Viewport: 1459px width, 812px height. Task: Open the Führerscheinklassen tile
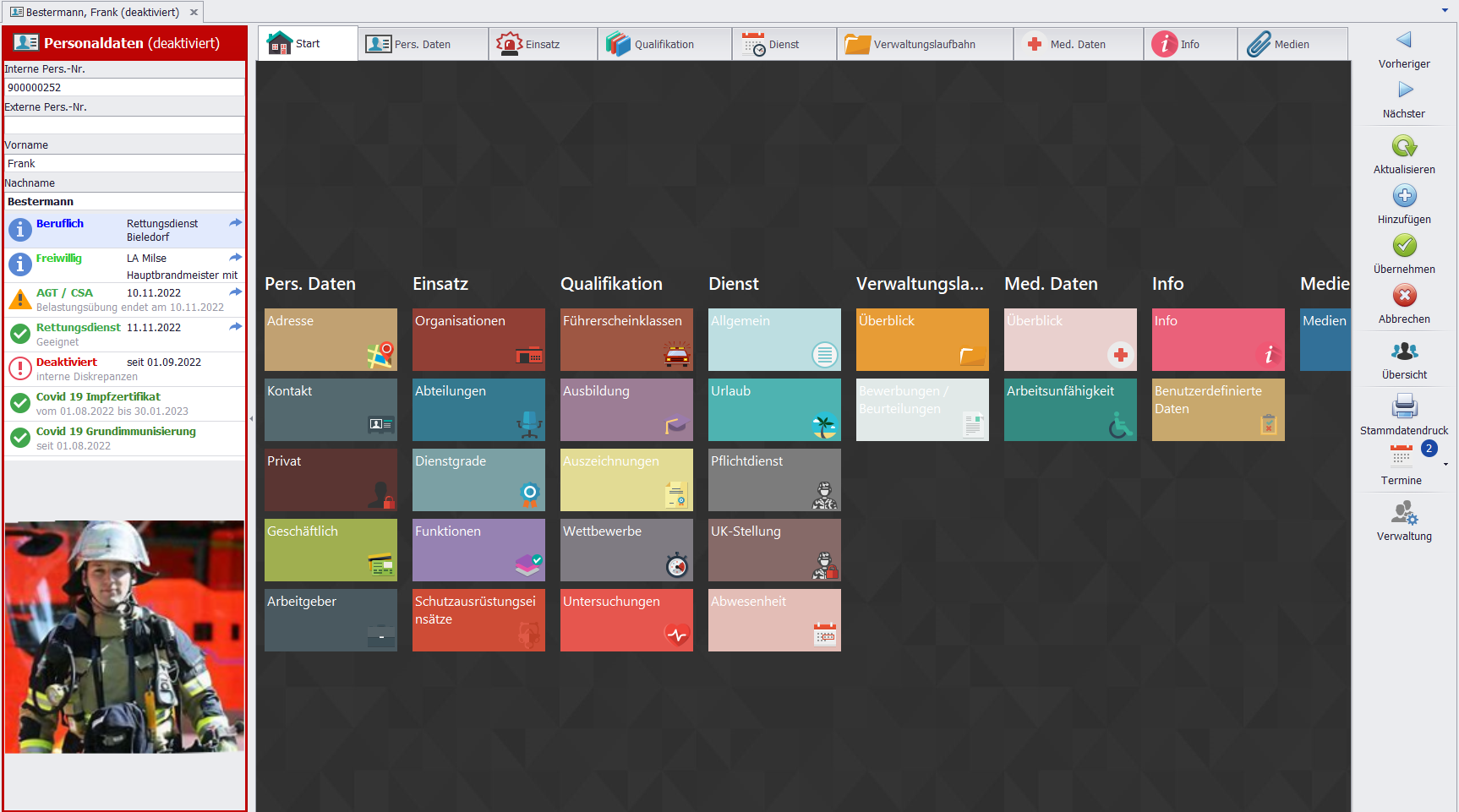626,340
